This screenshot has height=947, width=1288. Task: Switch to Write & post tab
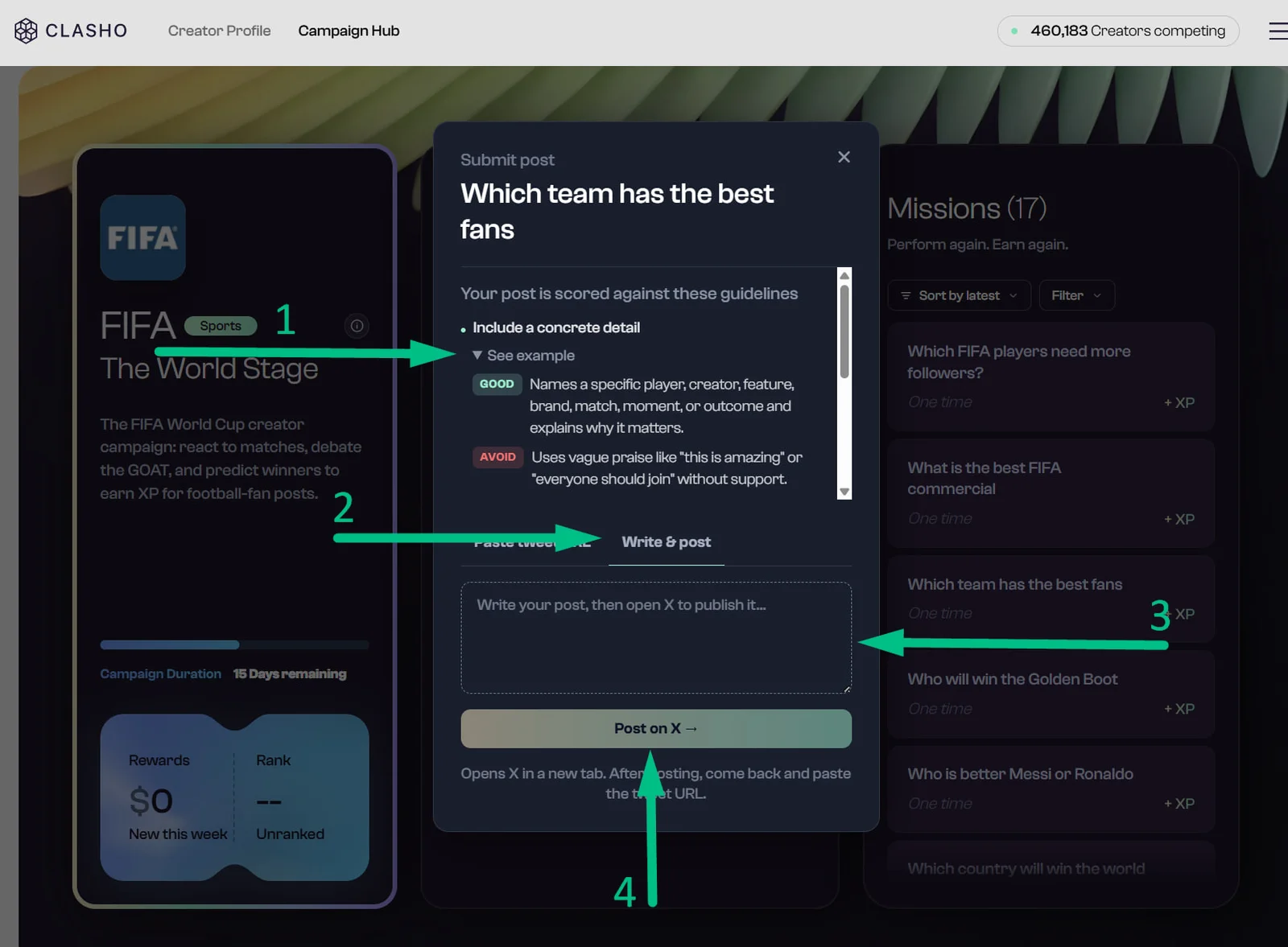[667, 542]
